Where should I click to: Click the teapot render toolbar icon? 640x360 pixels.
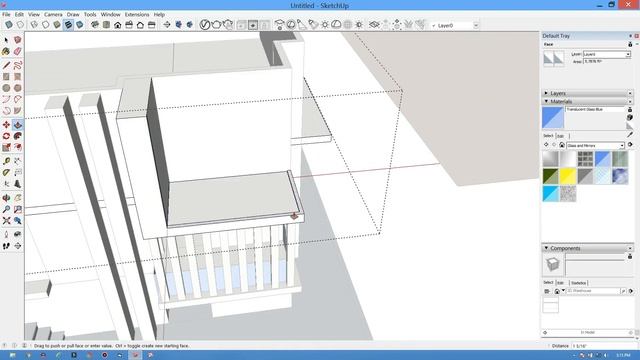[x=216, y=25]
